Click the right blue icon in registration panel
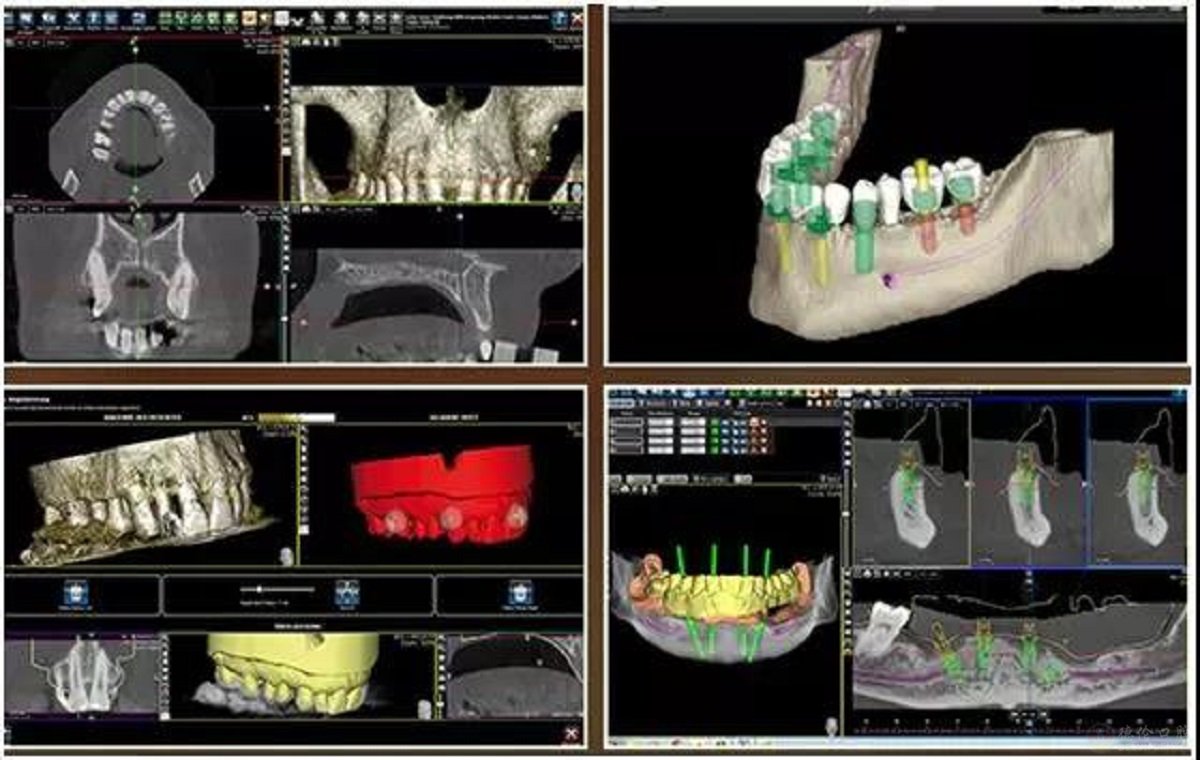 [x=518, y=590]
